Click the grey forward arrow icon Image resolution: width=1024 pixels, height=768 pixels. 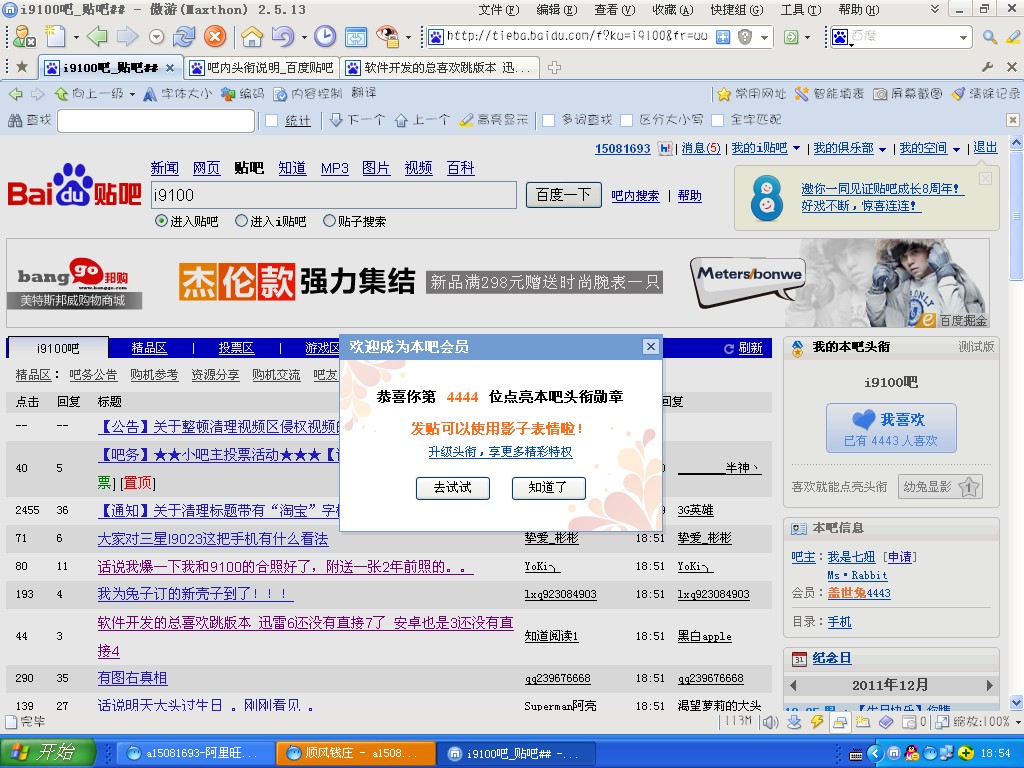point(127,36)
